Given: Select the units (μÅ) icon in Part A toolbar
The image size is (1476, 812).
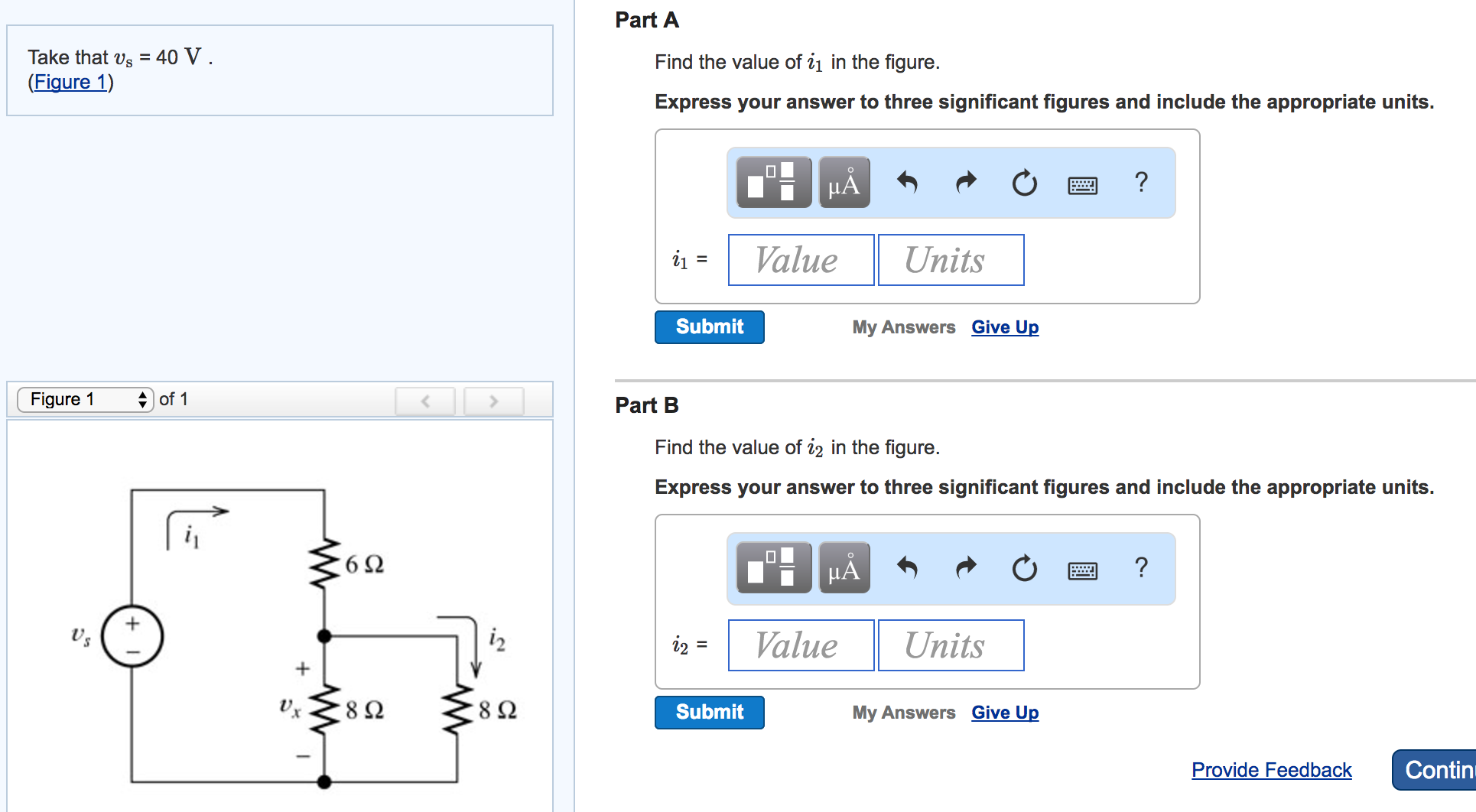Looking at the screenshot, I should (x=843, y=183).
